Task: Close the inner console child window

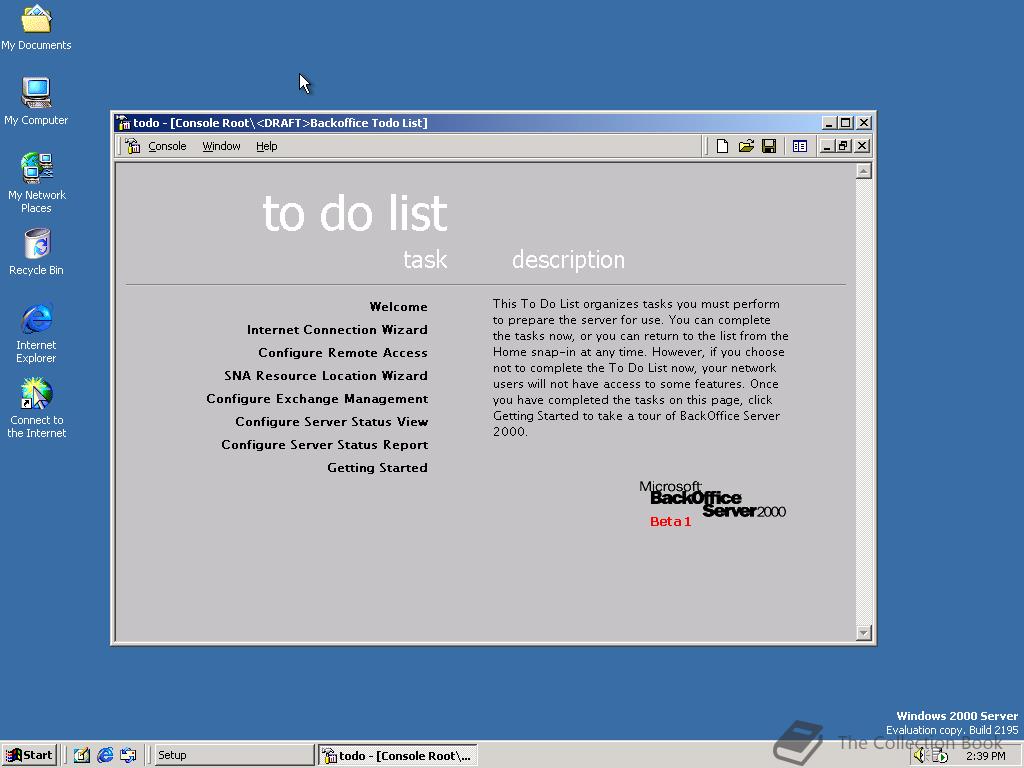Action: [862, 146]
